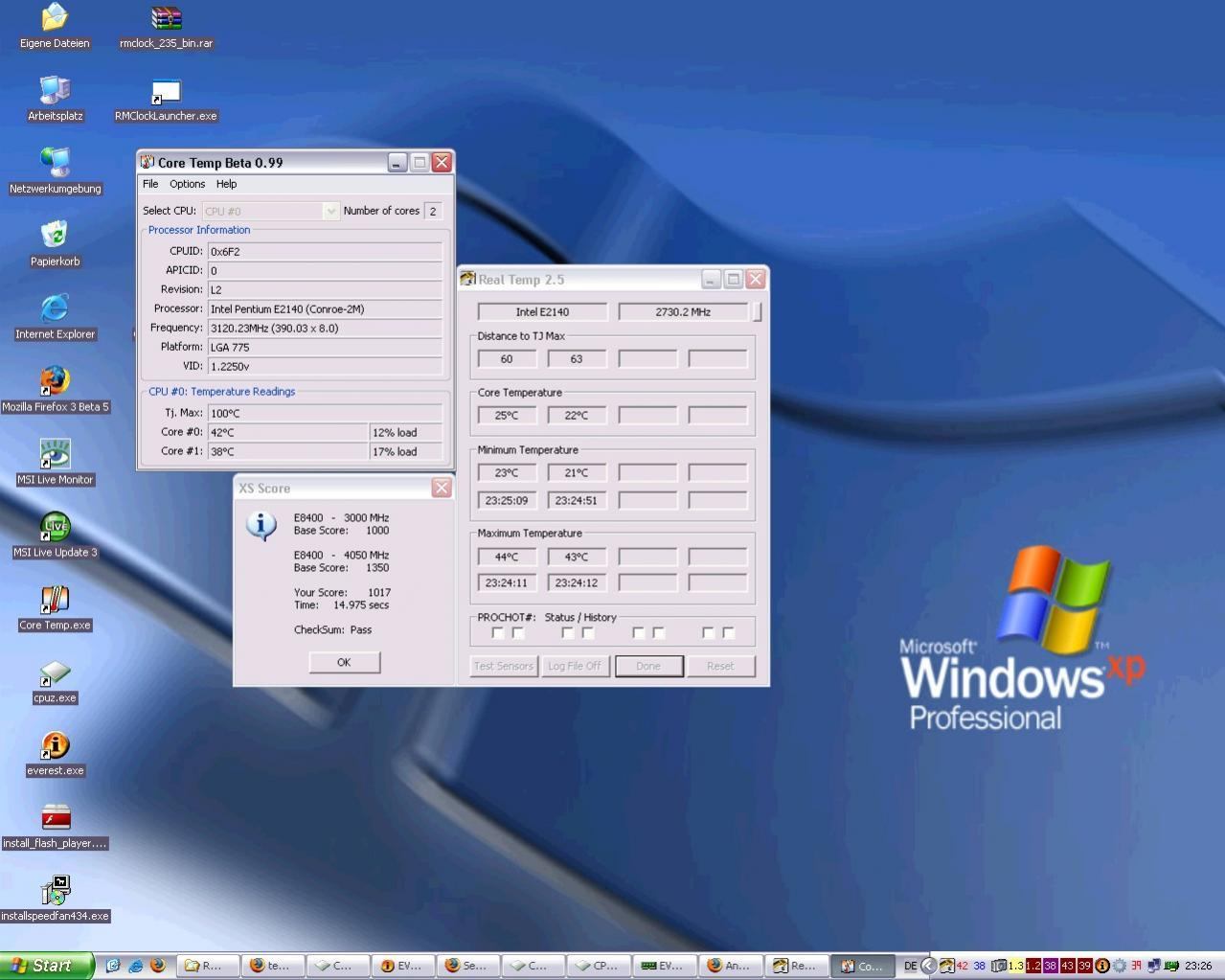
Task: Select the Netzwerkumgebung desktop icon
Action: point(55,171)
